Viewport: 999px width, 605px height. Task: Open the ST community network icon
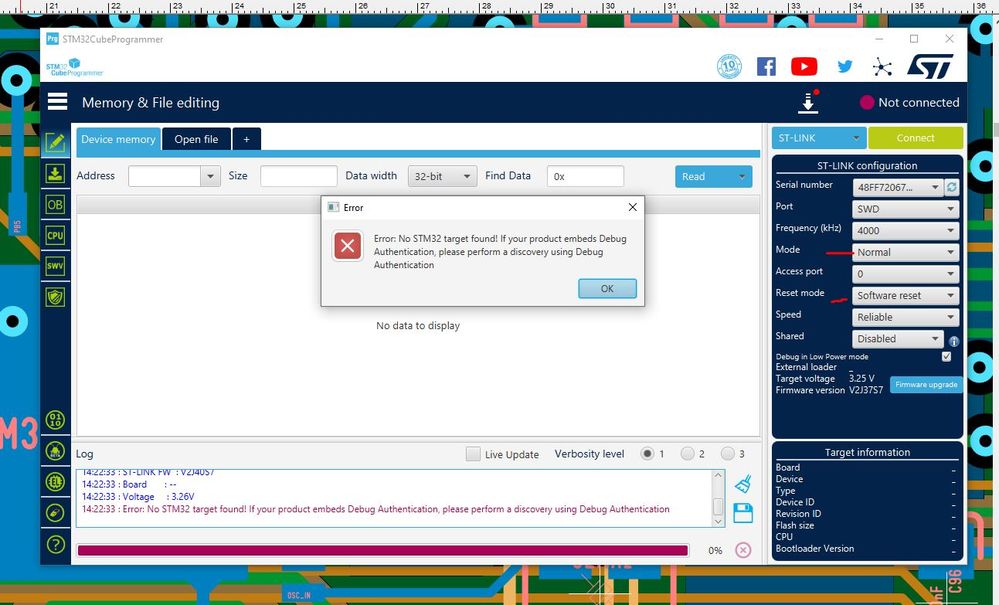click(x=882, y=67)
